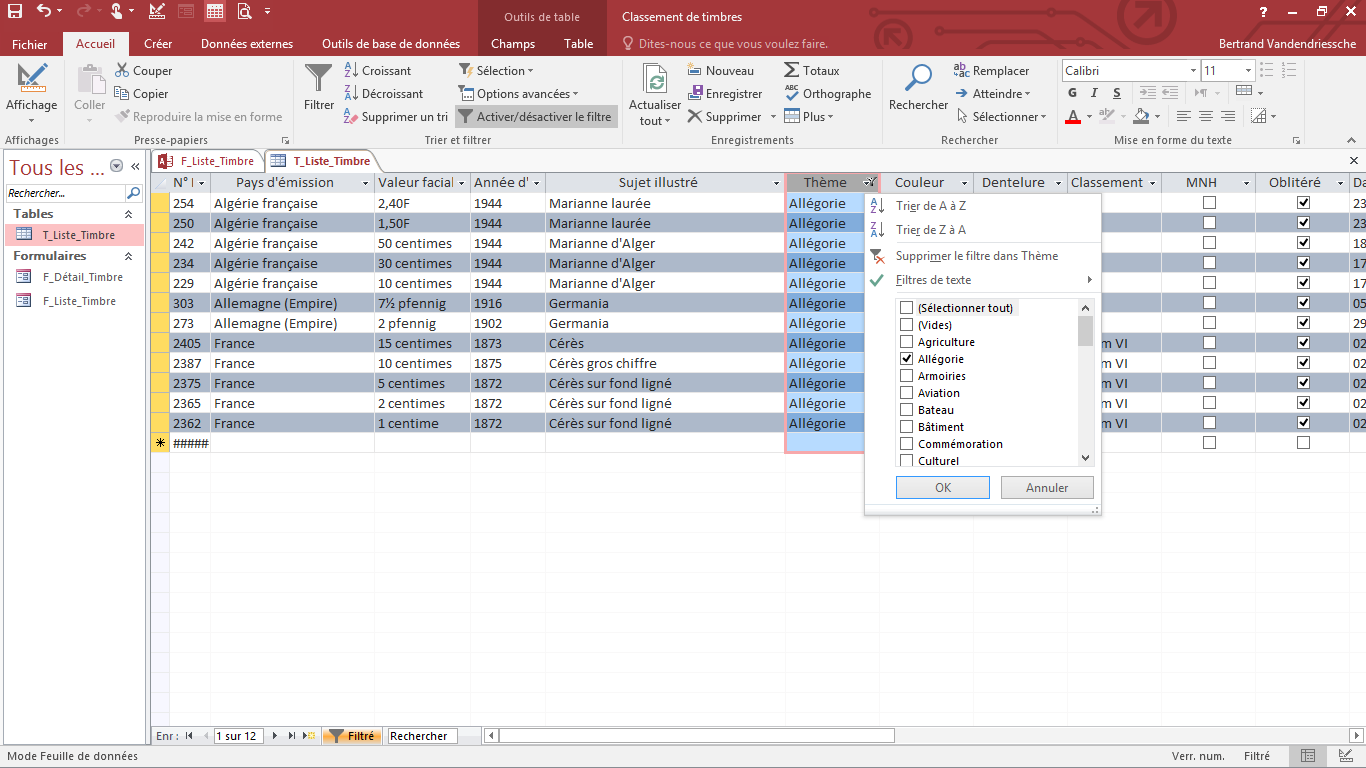The width and height of the screenshot is (1366, 768).
Task: Check the Agriculture filter checkbox
Action: [906, 342]
